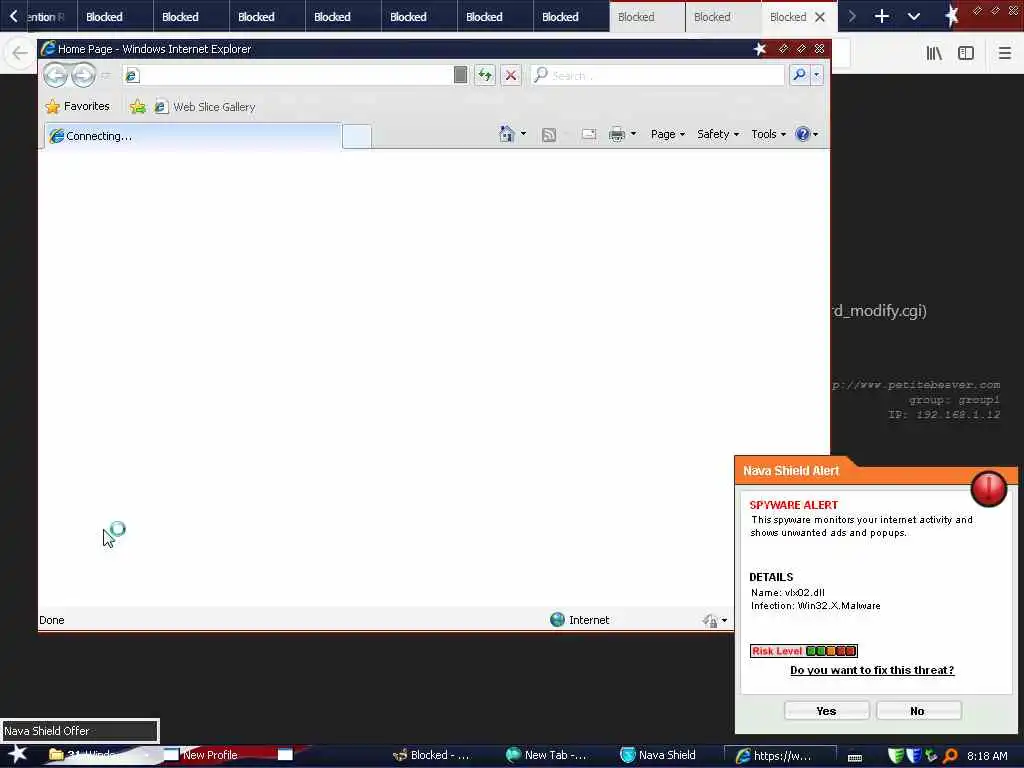The width and height of the screenshot is (1024, 768).
Task: Expand the Help dropdown arrow
Action: (815, 134)
